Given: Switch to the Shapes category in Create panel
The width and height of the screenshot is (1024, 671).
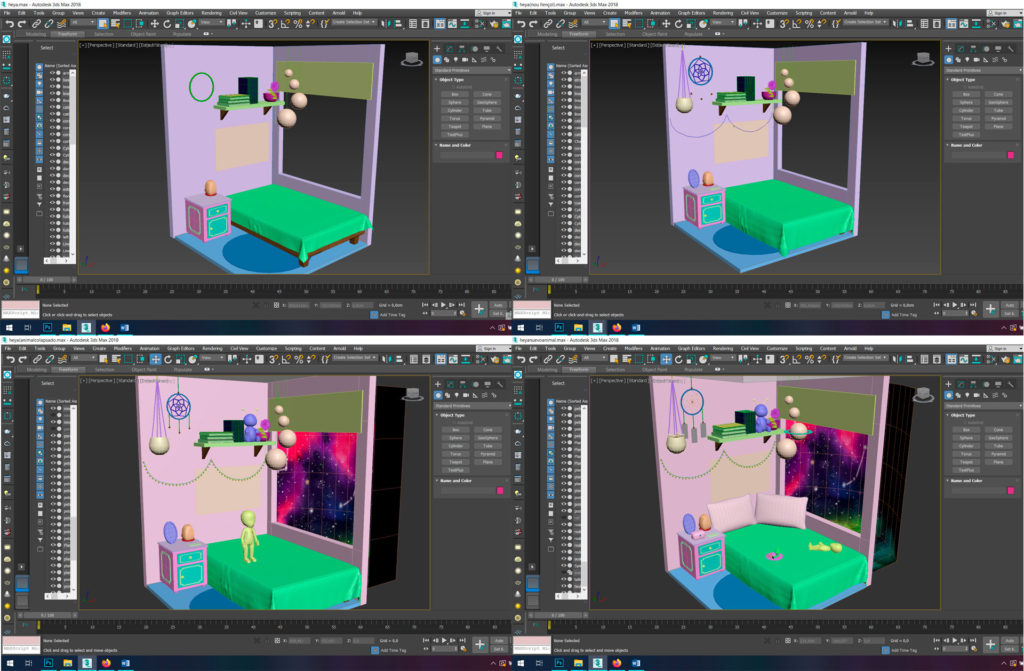Looking at the screenshot, I should [446, 59].
